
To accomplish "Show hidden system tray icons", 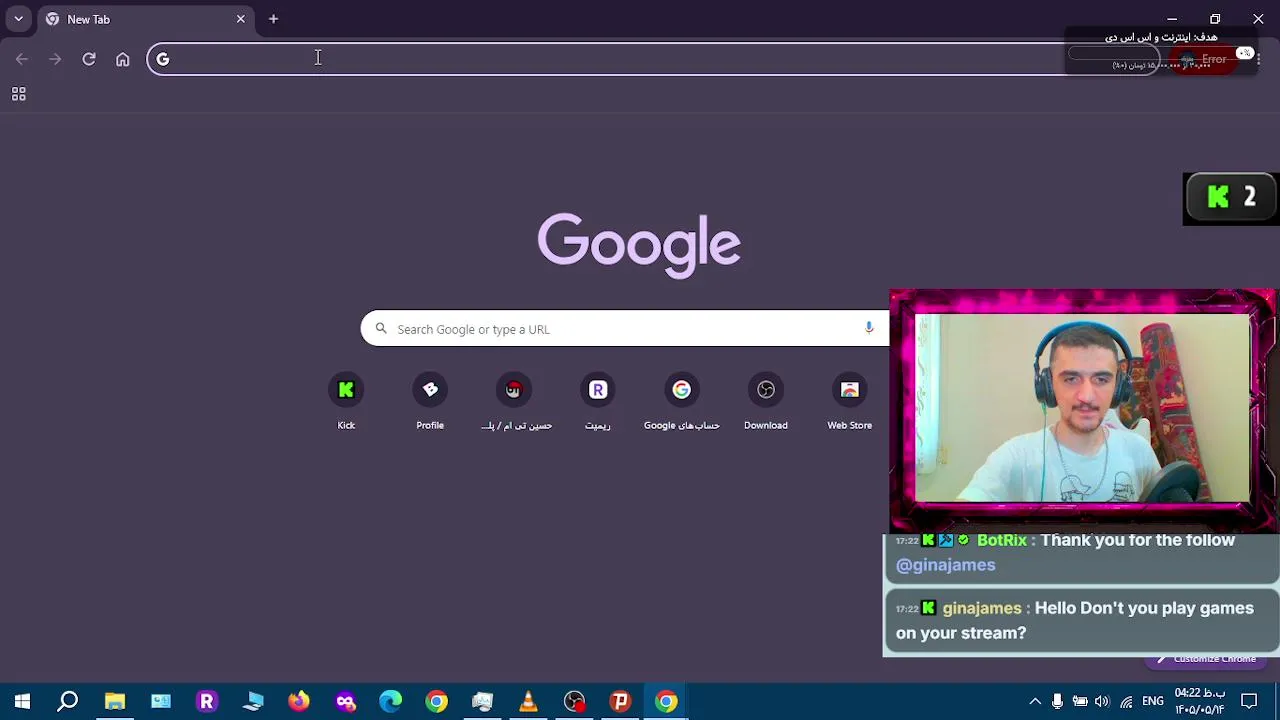I will click(1035, 701).
